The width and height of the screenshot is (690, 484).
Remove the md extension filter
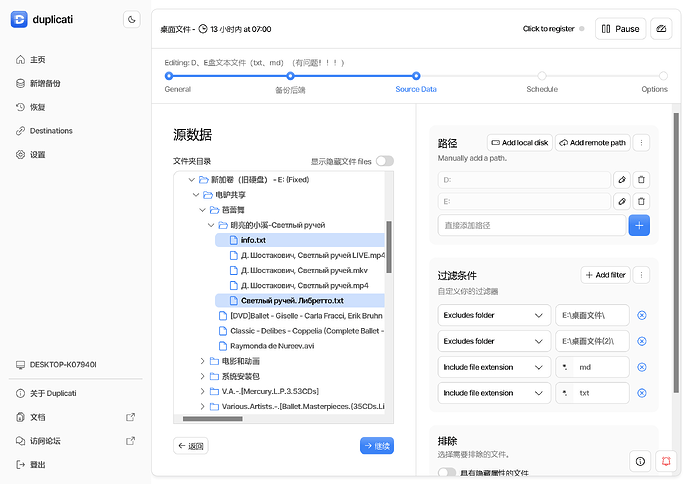642,367
